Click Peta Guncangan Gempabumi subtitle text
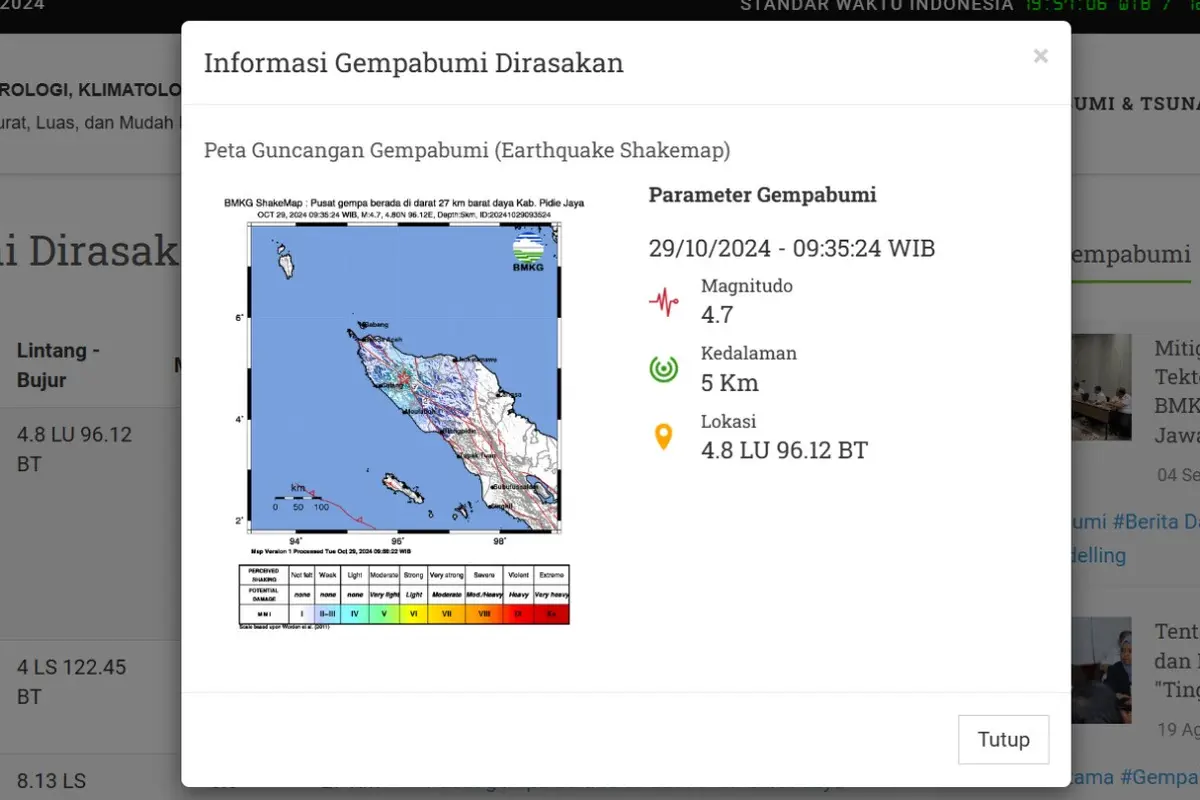1200x800 pixels. pos(467,151)
